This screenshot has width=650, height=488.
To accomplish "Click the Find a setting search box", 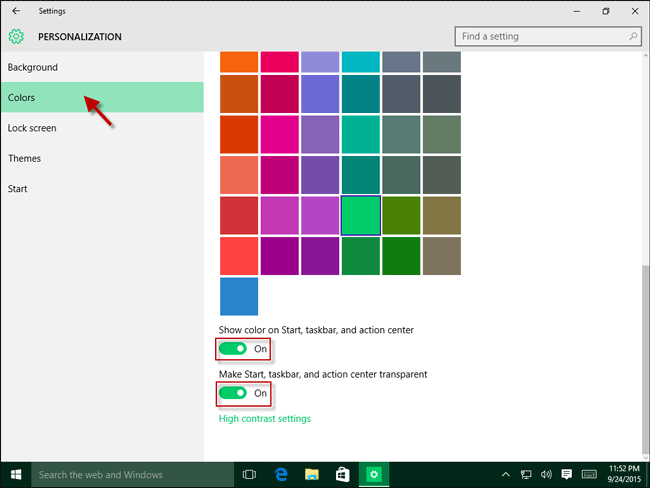I will click(x=548, y=36).
